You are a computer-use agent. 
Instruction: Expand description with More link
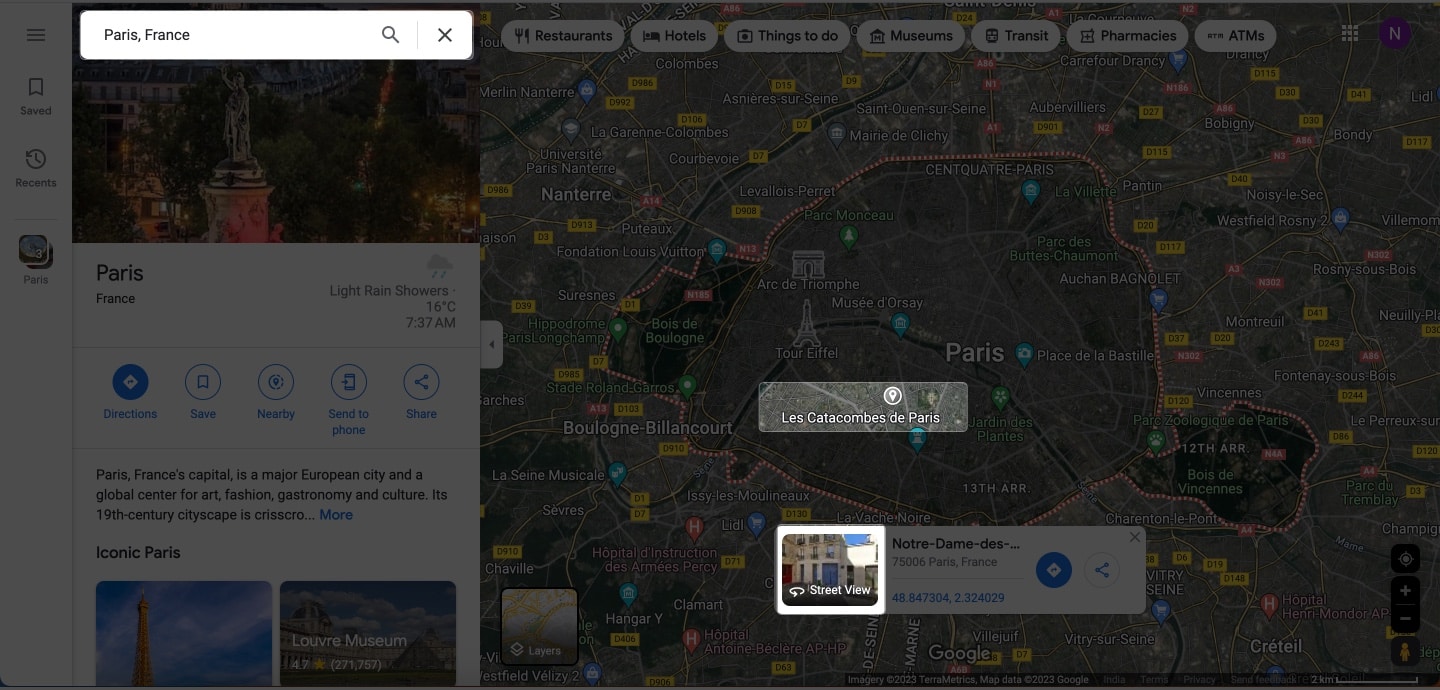(336, 515)
